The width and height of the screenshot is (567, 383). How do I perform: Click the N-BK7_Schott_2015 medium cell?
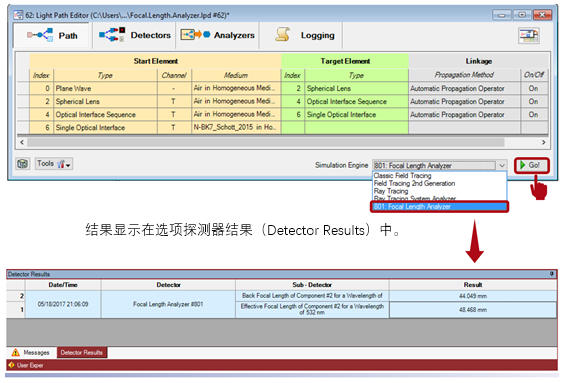point(236,127)
